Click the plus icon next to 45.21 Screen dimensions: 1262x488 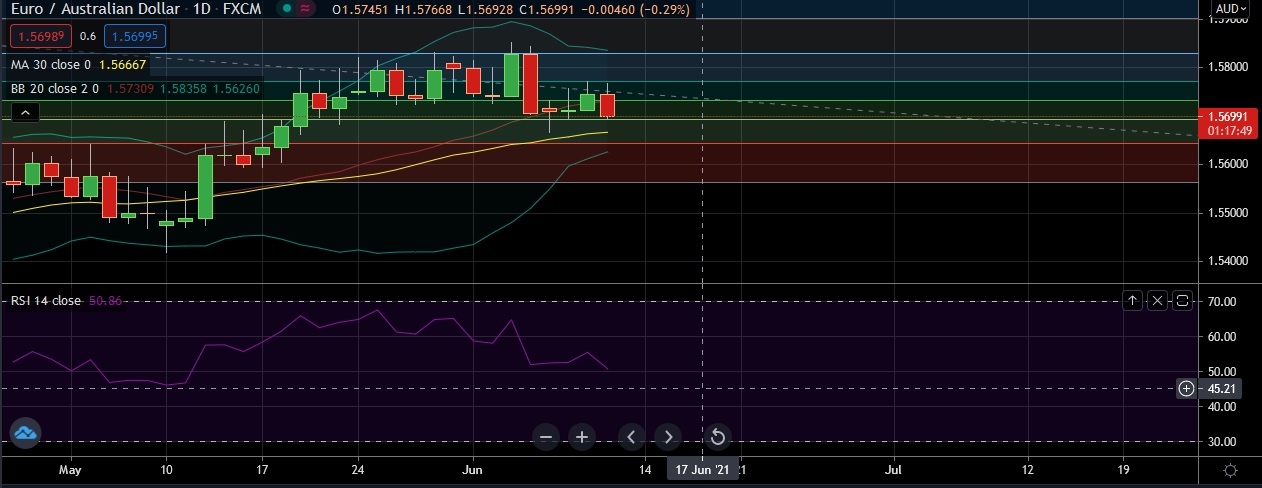click(x=1186, y=389)
